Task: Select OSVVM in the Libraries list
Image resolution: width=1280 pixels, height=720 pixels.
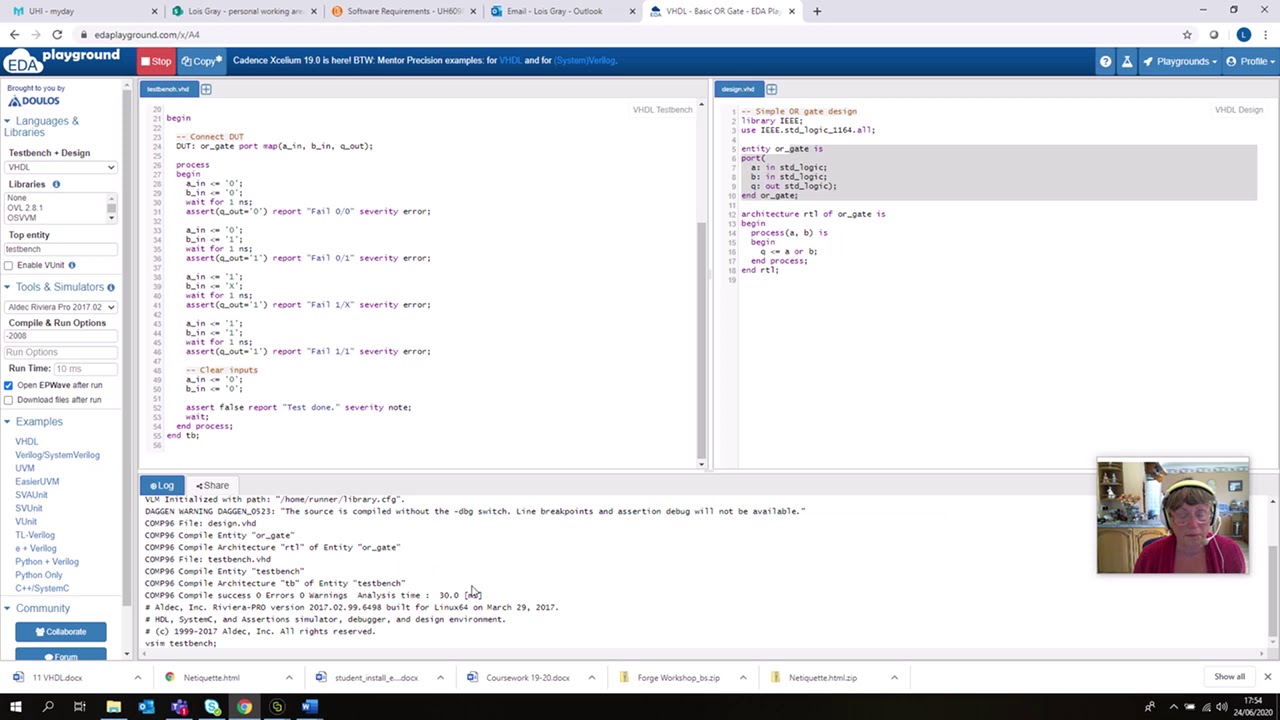Action: coord(22,218)
